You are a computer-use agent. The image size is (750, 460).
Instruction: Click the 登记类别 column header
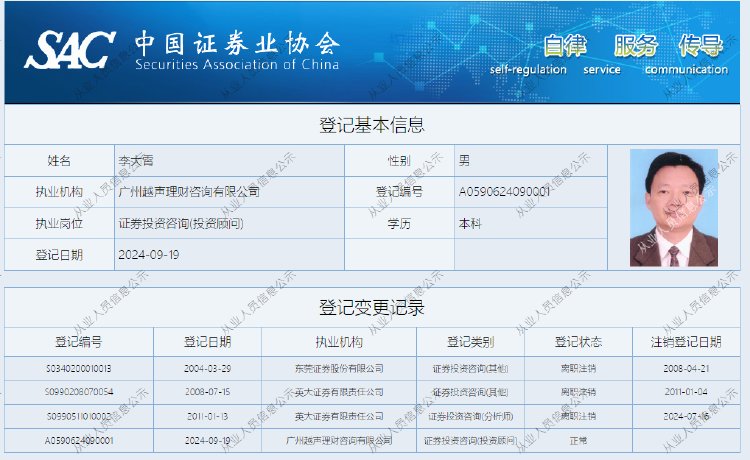pos(471,342)
